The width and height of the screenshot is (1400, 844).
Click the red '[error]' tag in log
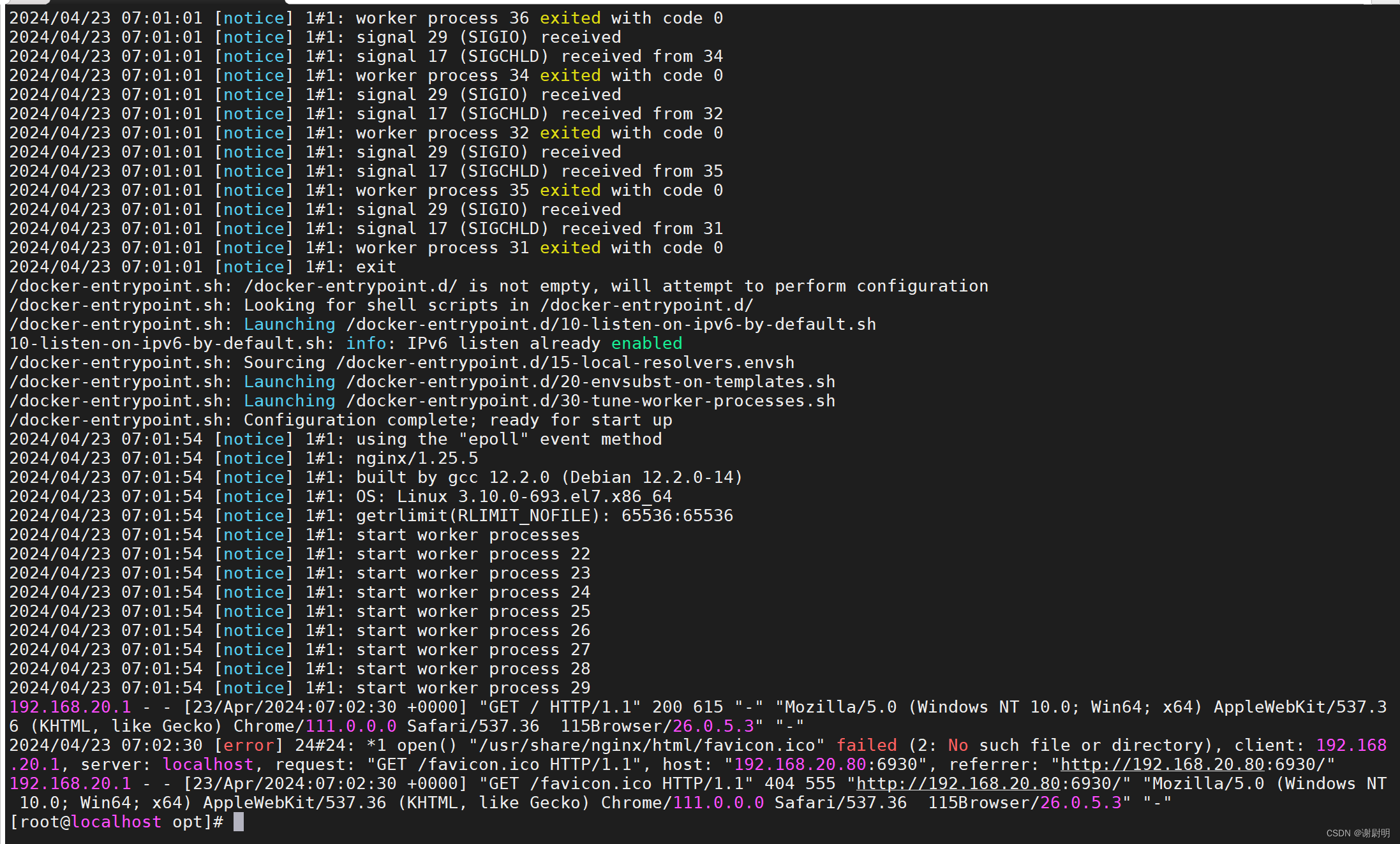[249, 745]
